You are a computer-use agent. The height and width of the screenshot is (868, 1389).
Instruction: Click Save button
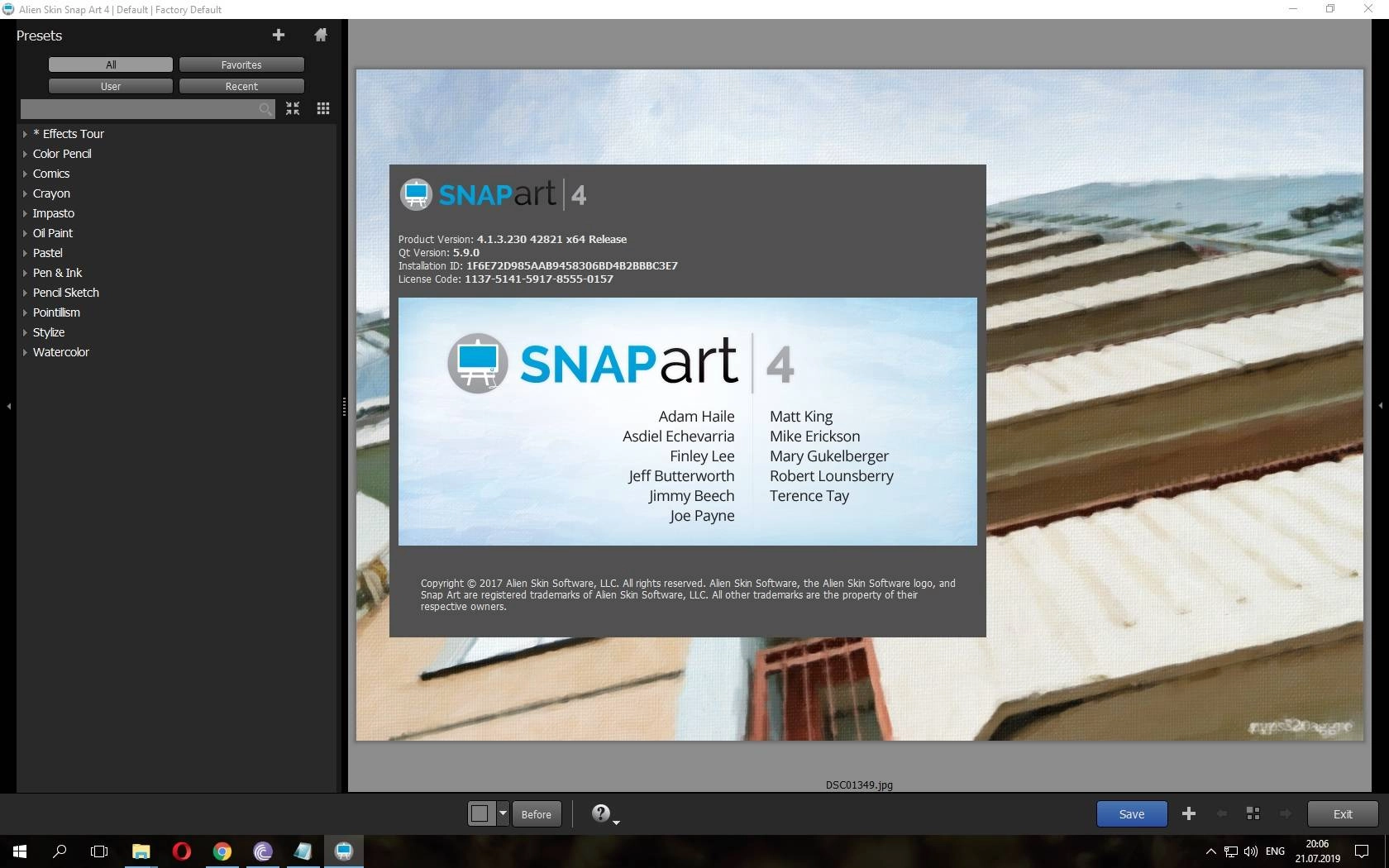pyautogui.click(x=1132, y=814)
